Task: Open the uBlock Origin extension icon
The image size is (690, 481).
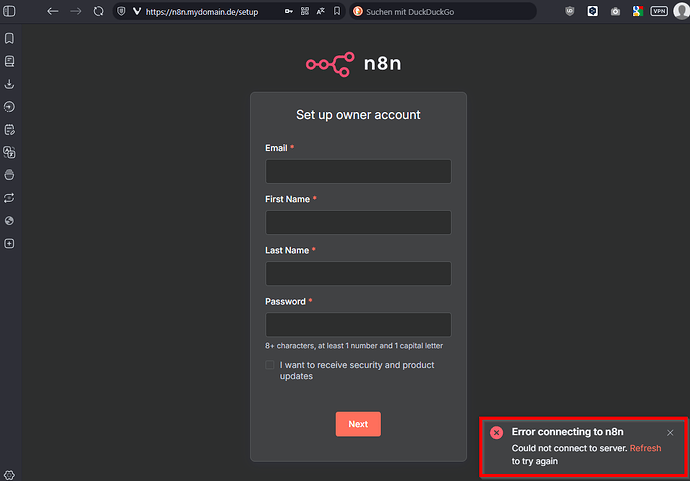Action: pyautogui.click(x=570, y=11)
